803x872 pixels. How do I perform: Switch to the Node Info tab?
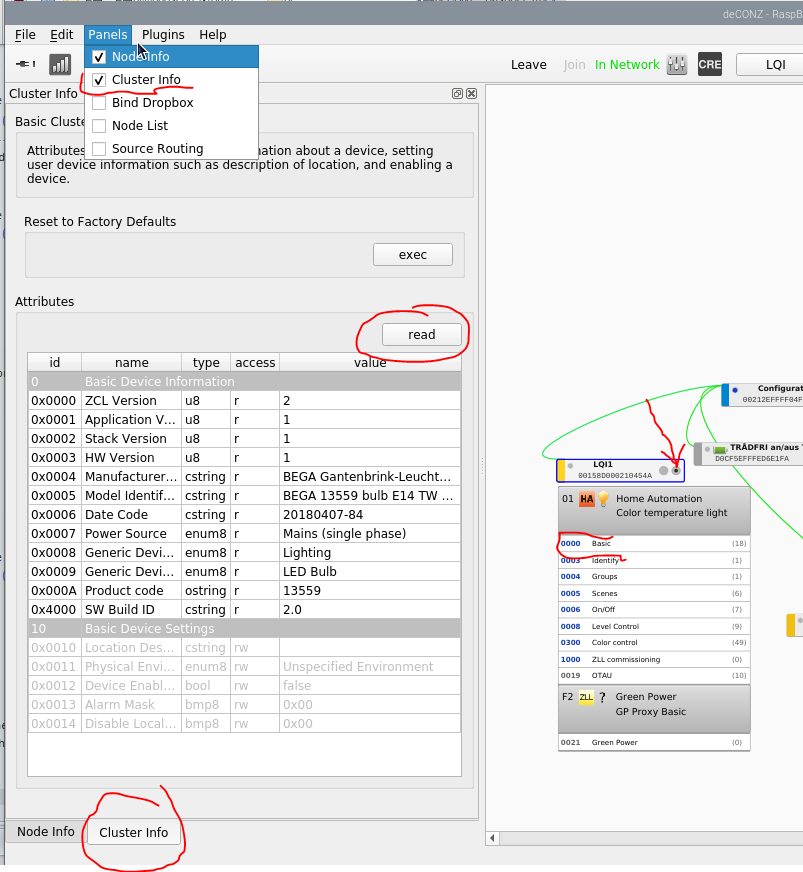pyautogui.click(x=46, y=832)
